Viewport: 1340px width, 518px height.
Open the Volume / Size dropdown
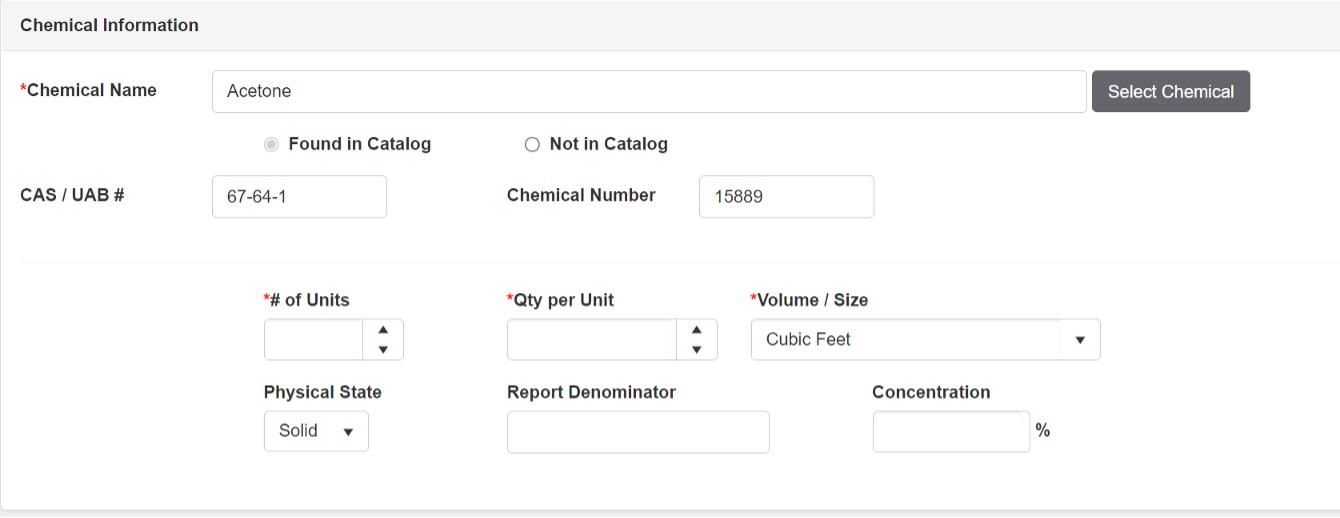(925, 340)
